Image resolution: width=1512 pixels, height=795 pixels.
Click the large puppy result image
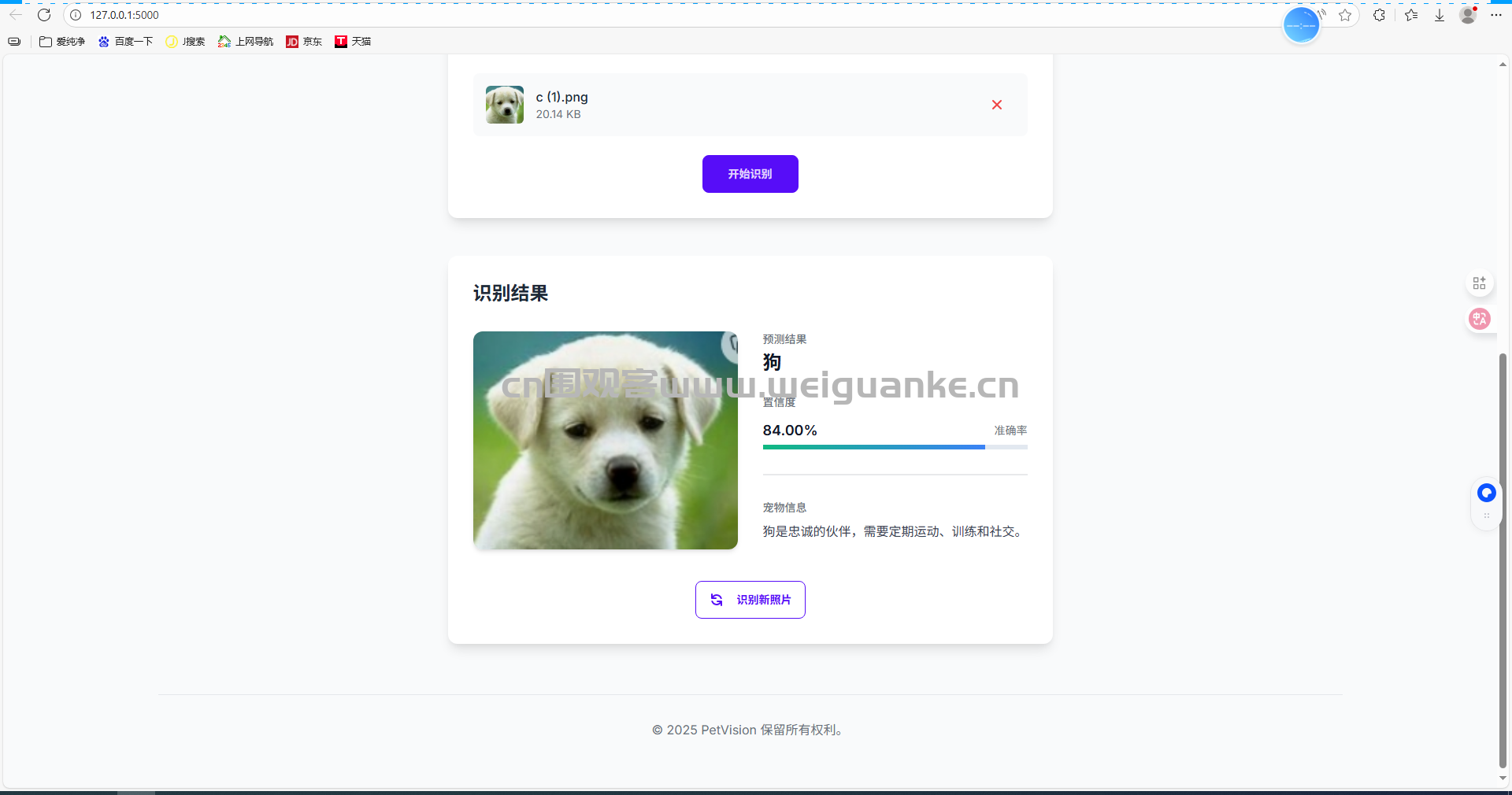(x=605, y=440)
